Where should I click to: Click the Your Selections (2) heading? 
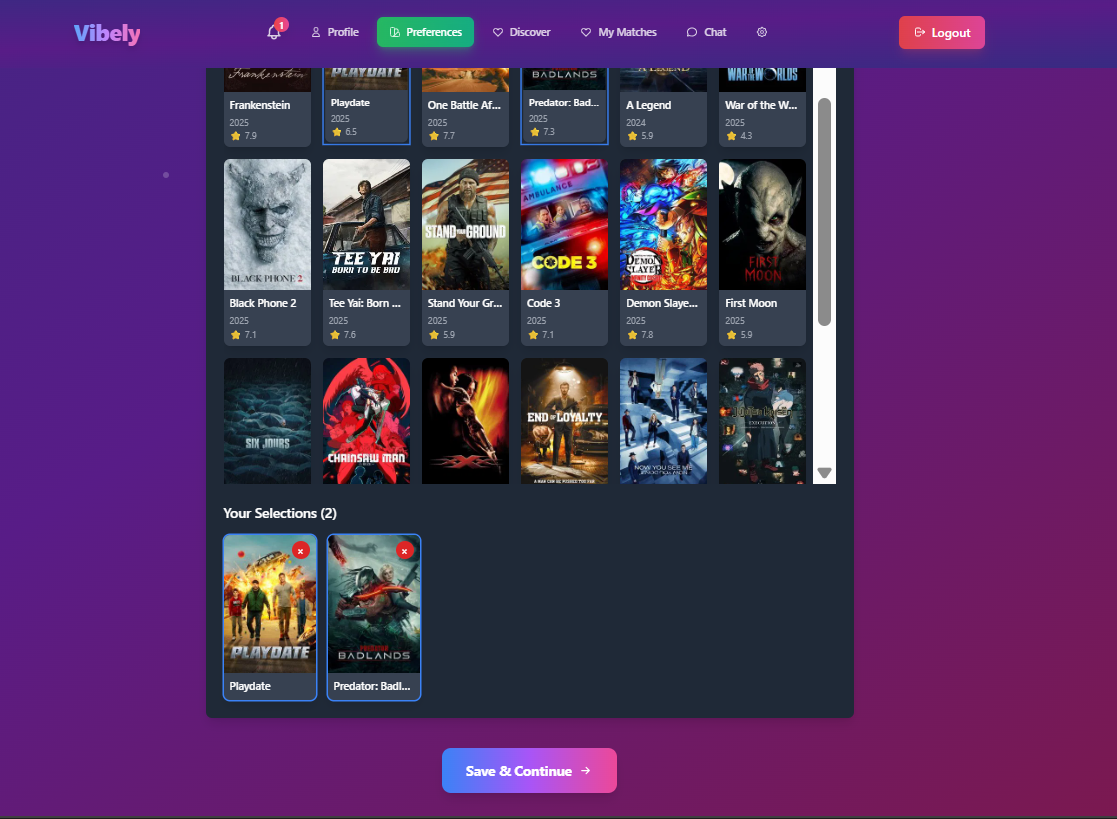click(280, 513)
